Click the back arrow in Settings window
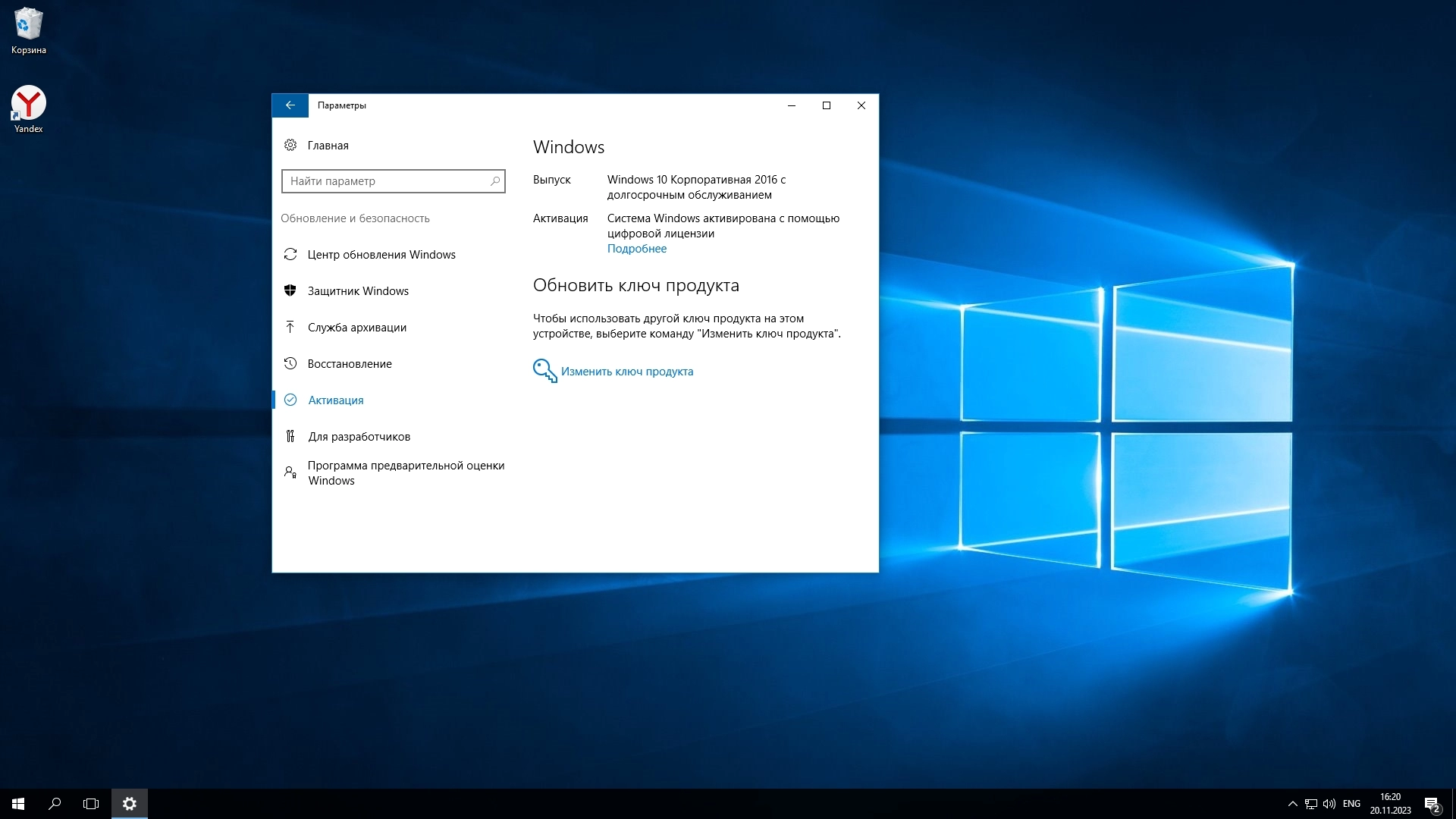This screenshot has width=1456, height=819. [290, 105]
